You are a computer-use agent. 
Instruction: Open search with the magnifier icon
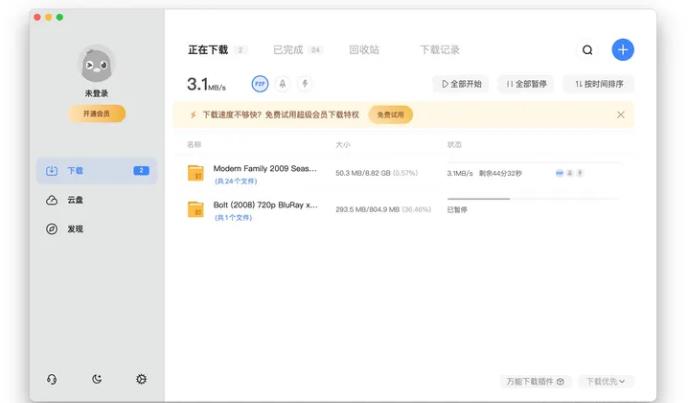[587, 50]
